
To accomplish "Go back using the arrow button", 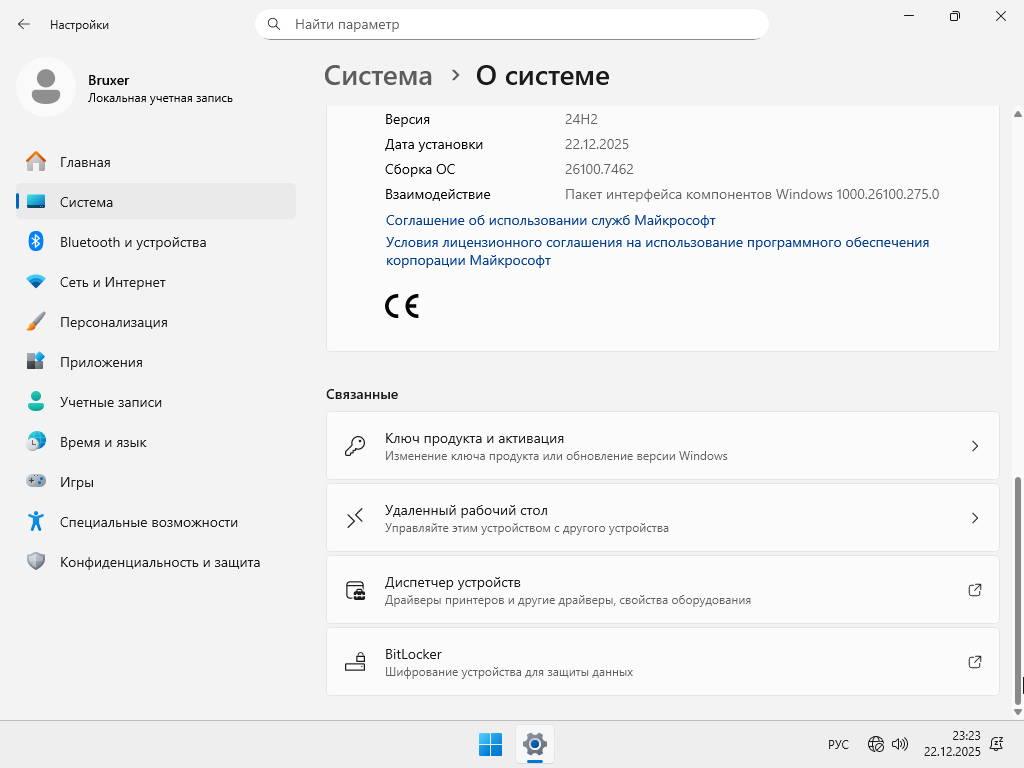I will pyautogui.click(x=24, y=24).
